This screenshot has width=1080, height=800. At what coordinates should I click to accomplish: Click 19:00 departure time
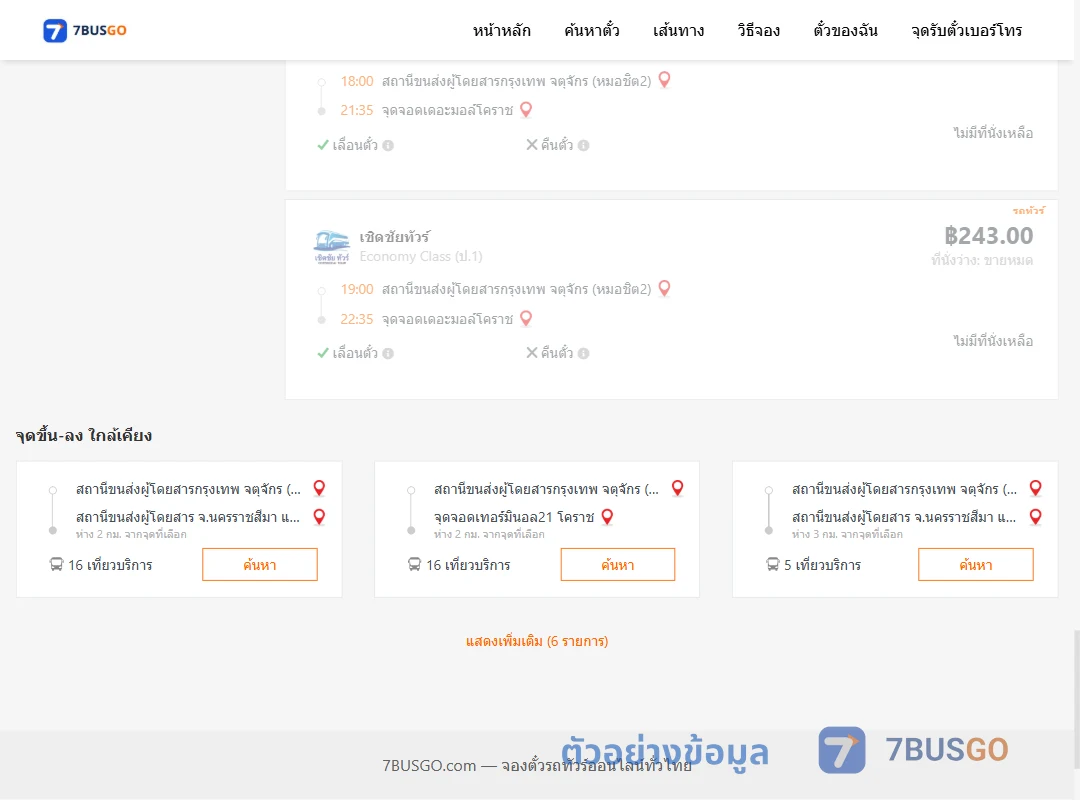click(357, 289)
